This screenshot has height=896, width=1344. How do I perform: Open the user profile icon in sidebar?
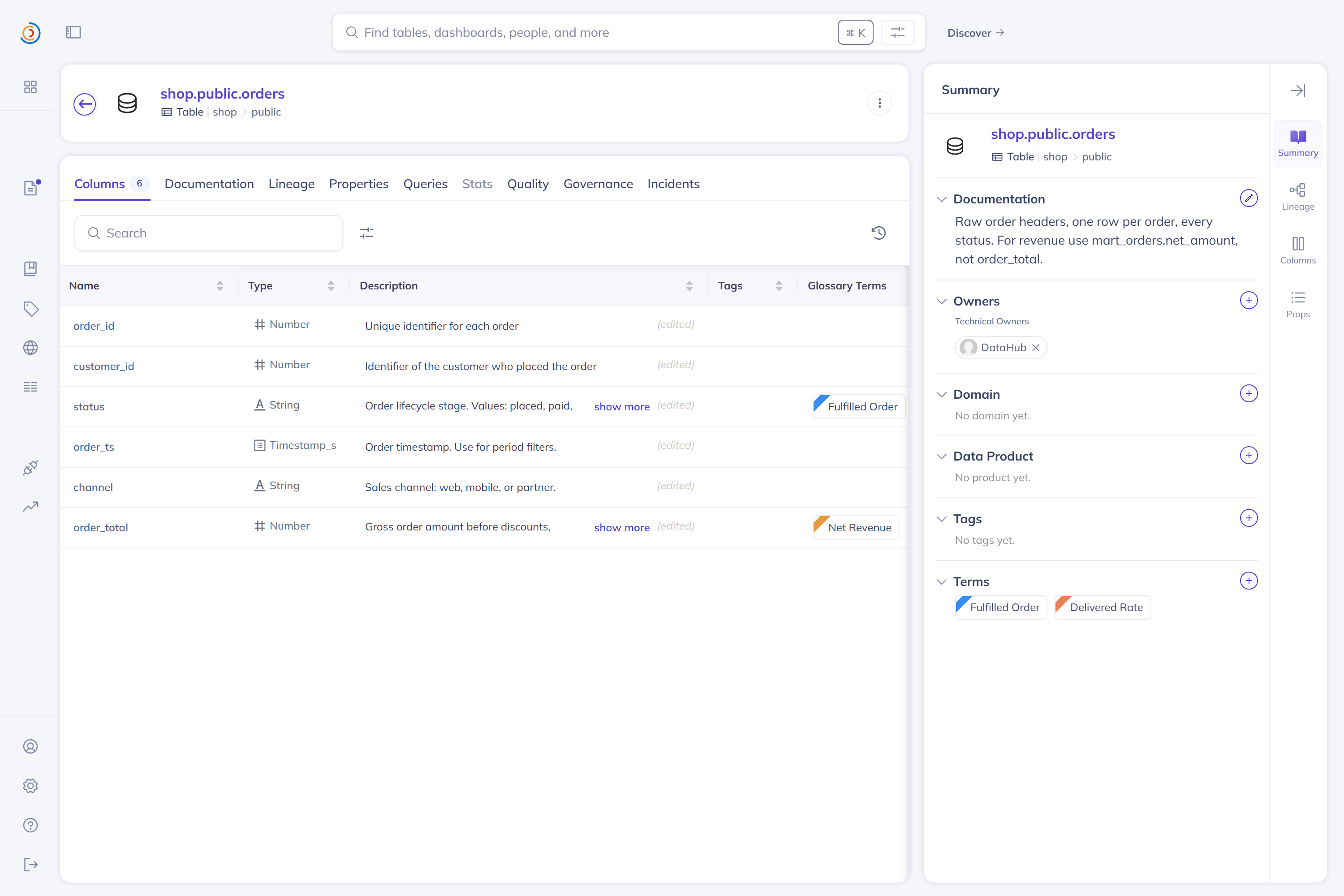click(x=30, y=746)
